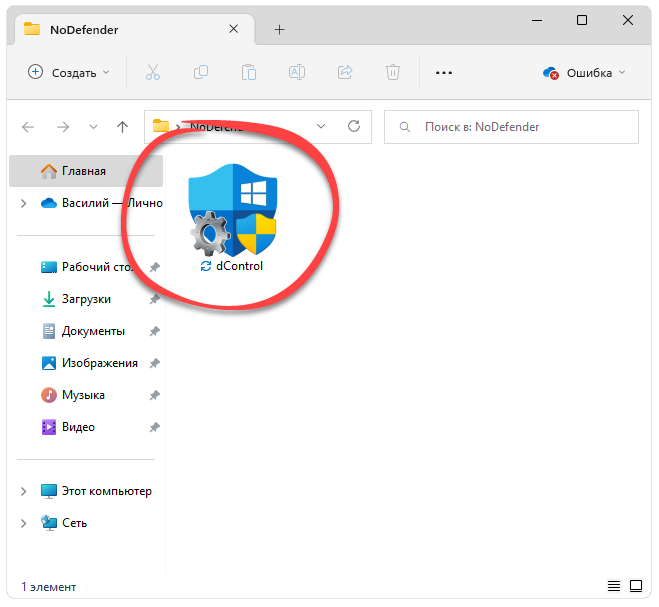
Task: Click the pin icon next to Музыка
Action: point(155,395)
